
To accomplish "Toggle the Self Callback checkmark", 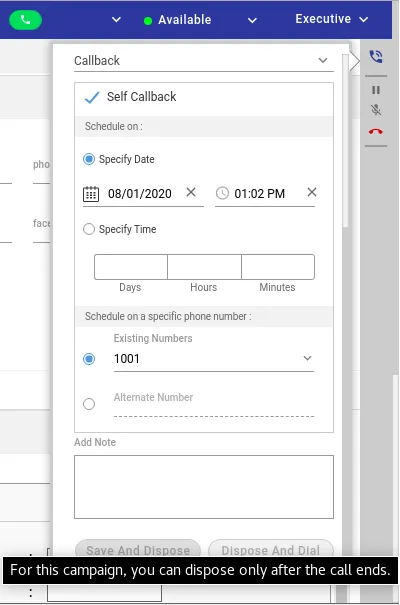I will pyautogui.click(x=92, y=97).
